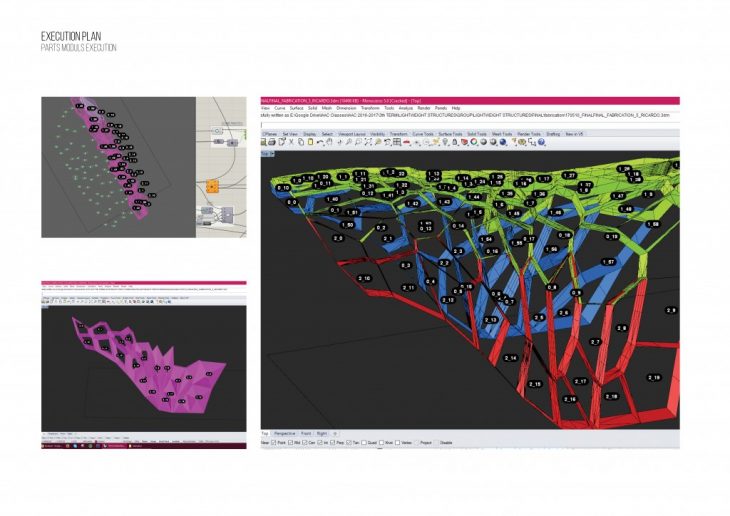Select the part label 2_14 in viewport

coord(510,357)
